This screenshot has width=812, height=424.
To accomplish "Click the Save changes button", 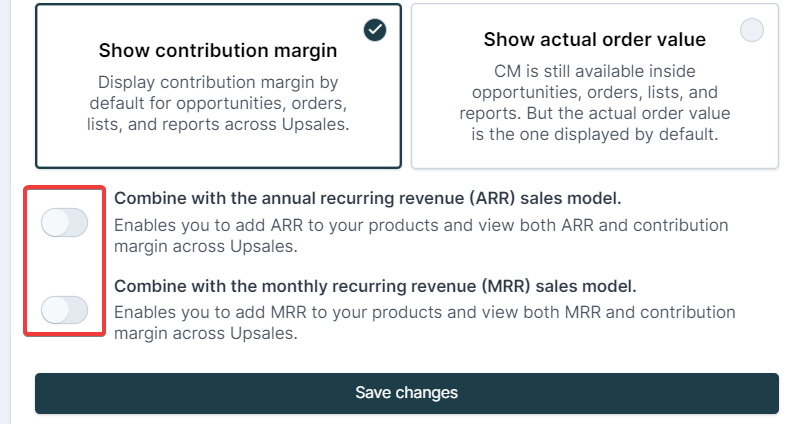I will click(407, 393).
